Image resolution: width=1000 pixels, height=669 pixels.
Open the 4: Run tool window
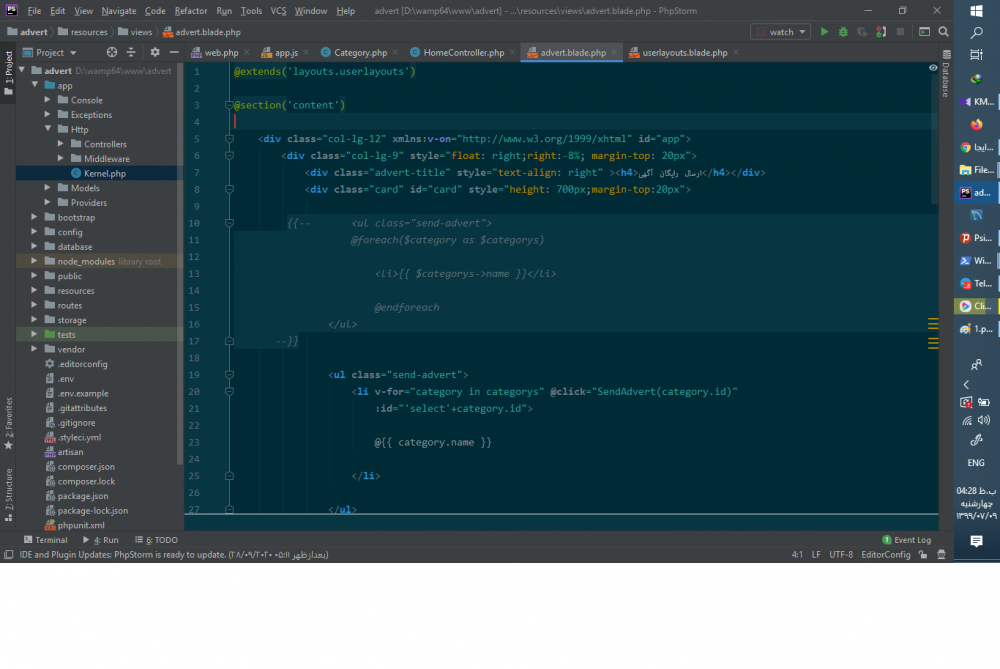[101, 540]
